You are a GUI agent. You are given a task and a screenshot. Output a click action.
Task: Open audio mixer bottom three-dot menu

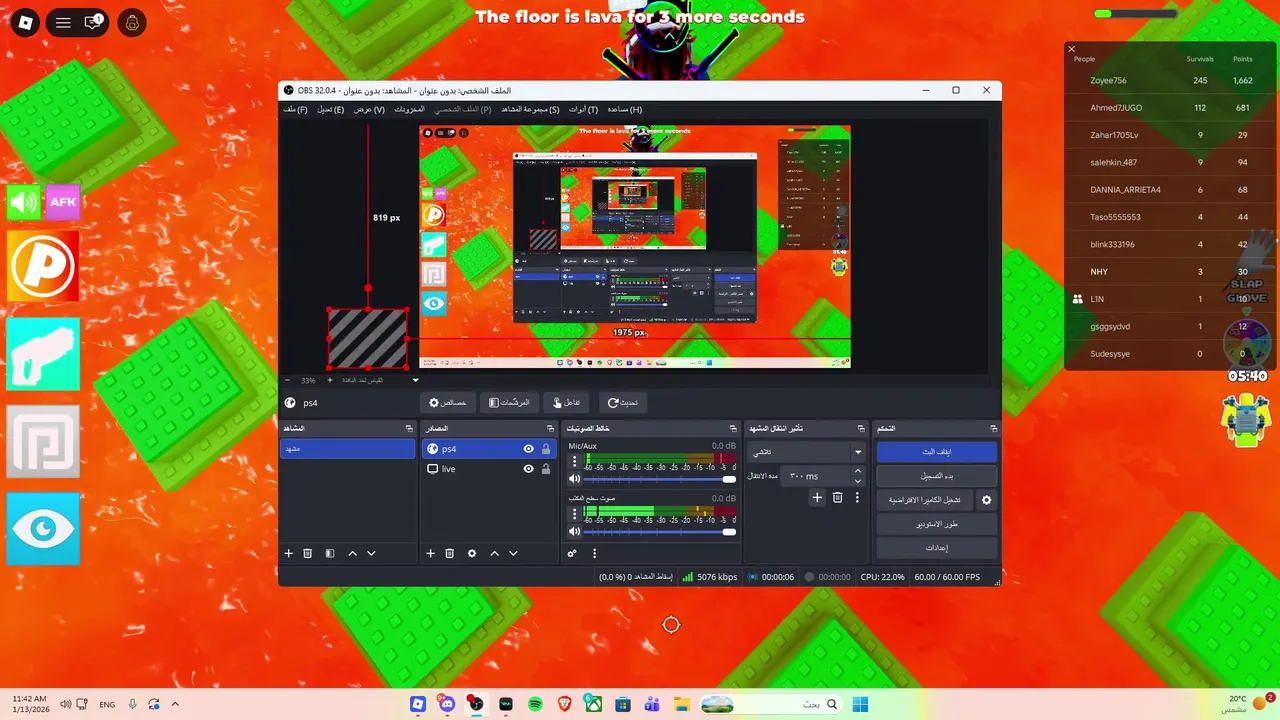click(x=594, y=553)
